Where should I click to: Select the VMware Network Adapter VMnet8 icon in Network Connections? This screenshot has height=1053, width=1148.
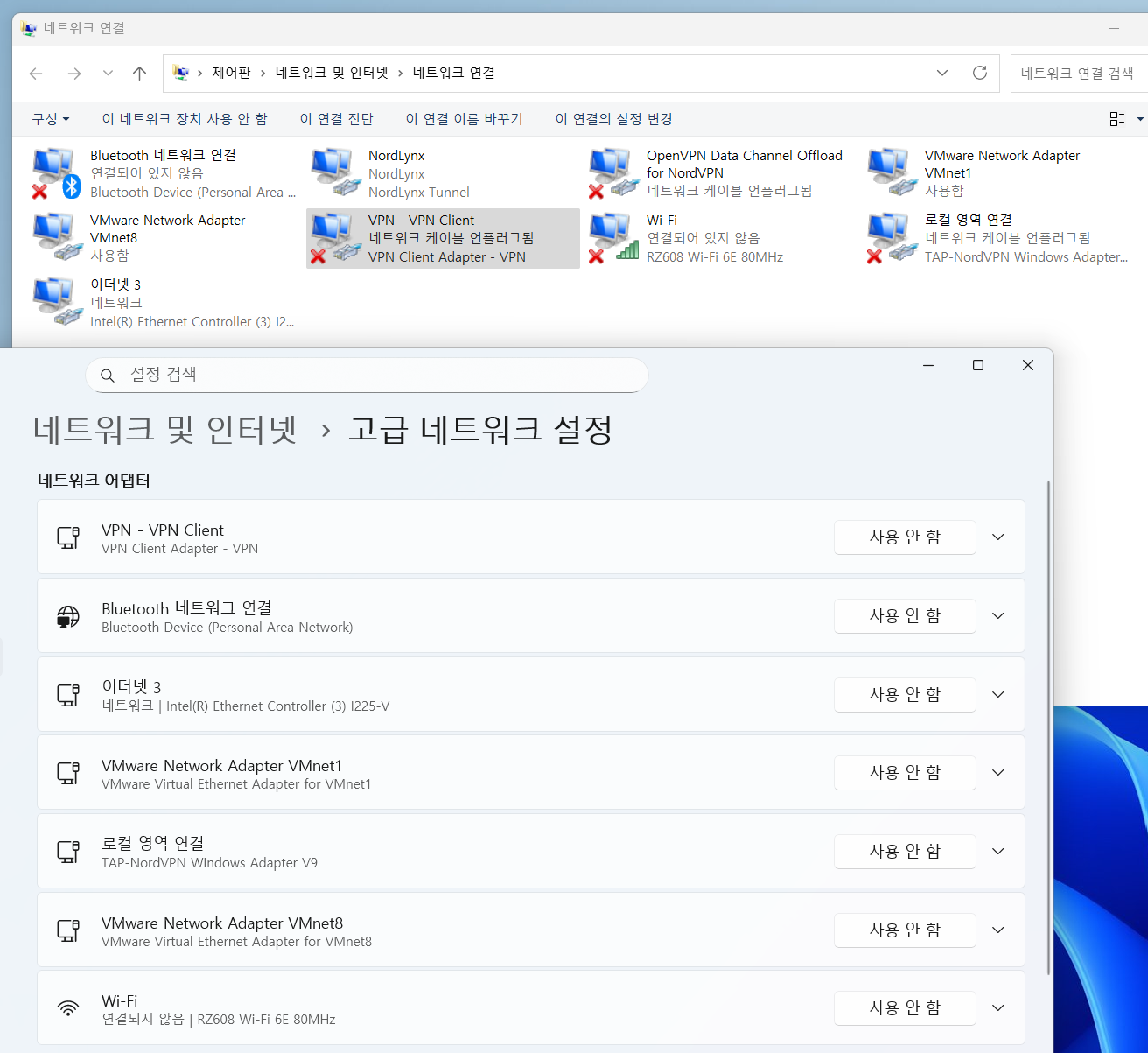click(x=58, y=238)
